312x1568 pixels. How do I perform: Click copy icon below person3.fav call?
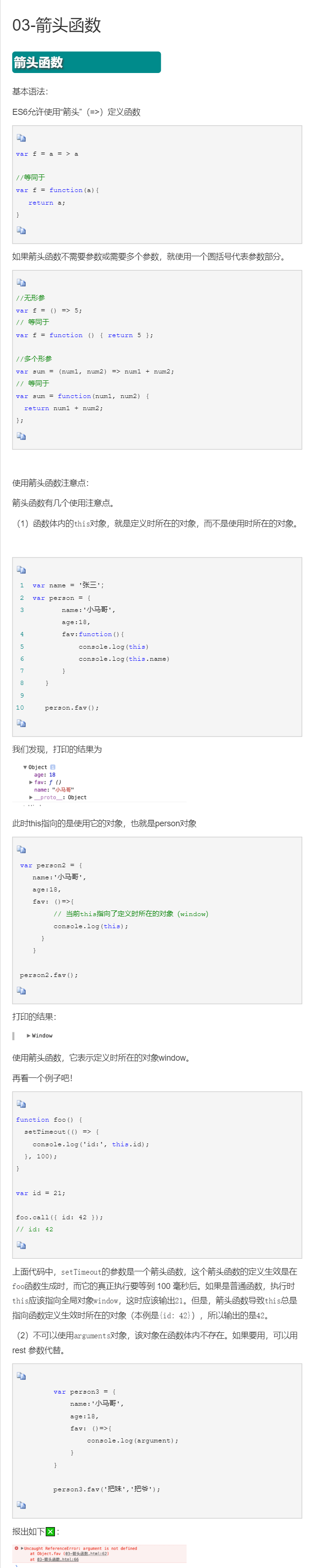click(21, 1505)
